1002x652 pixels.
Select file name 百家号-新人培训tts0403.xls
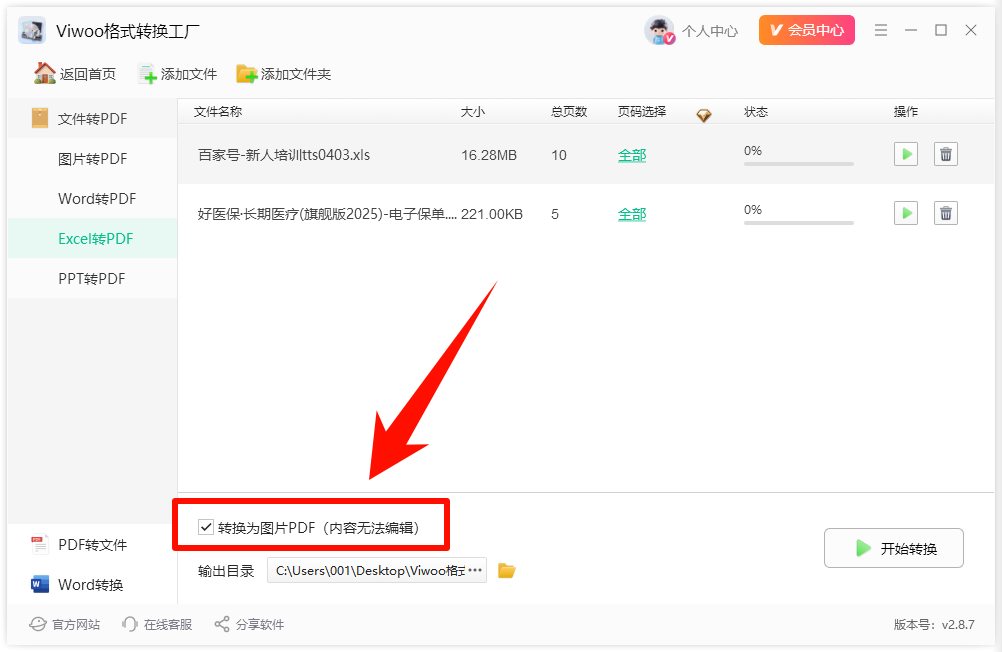[x=284, y=155]
